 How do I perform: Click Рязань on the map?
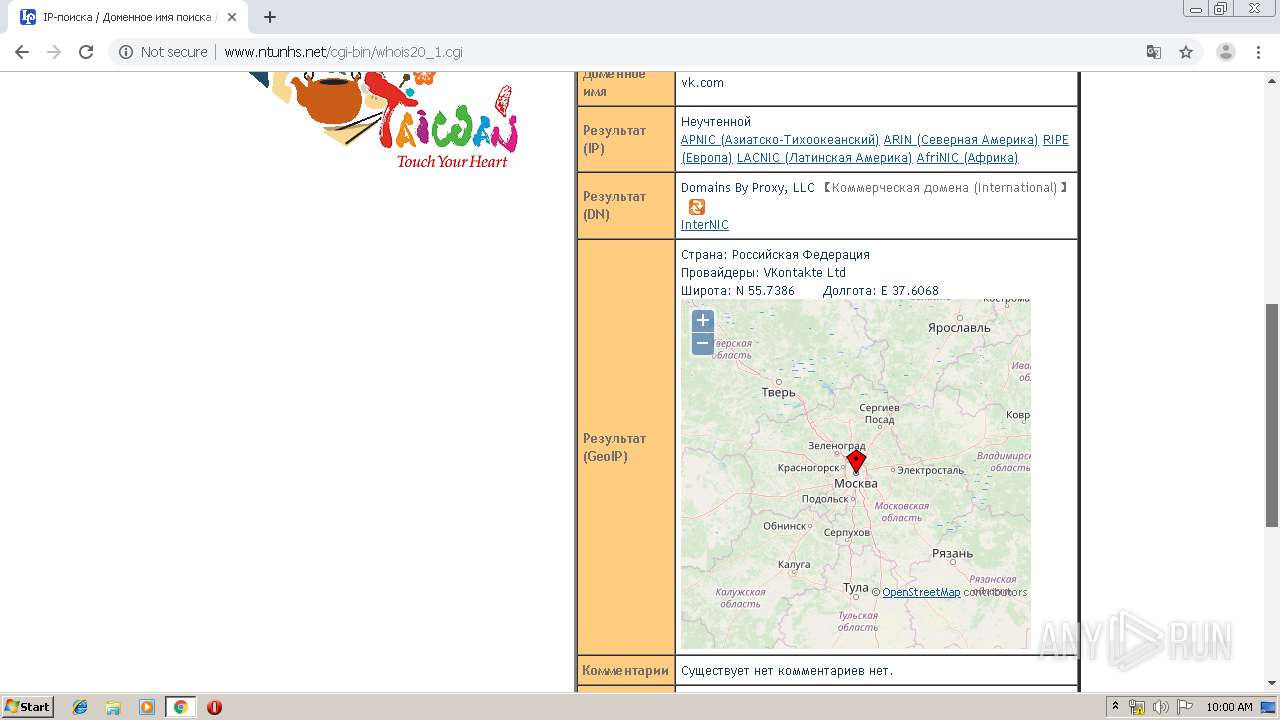[x=952, y=553]
